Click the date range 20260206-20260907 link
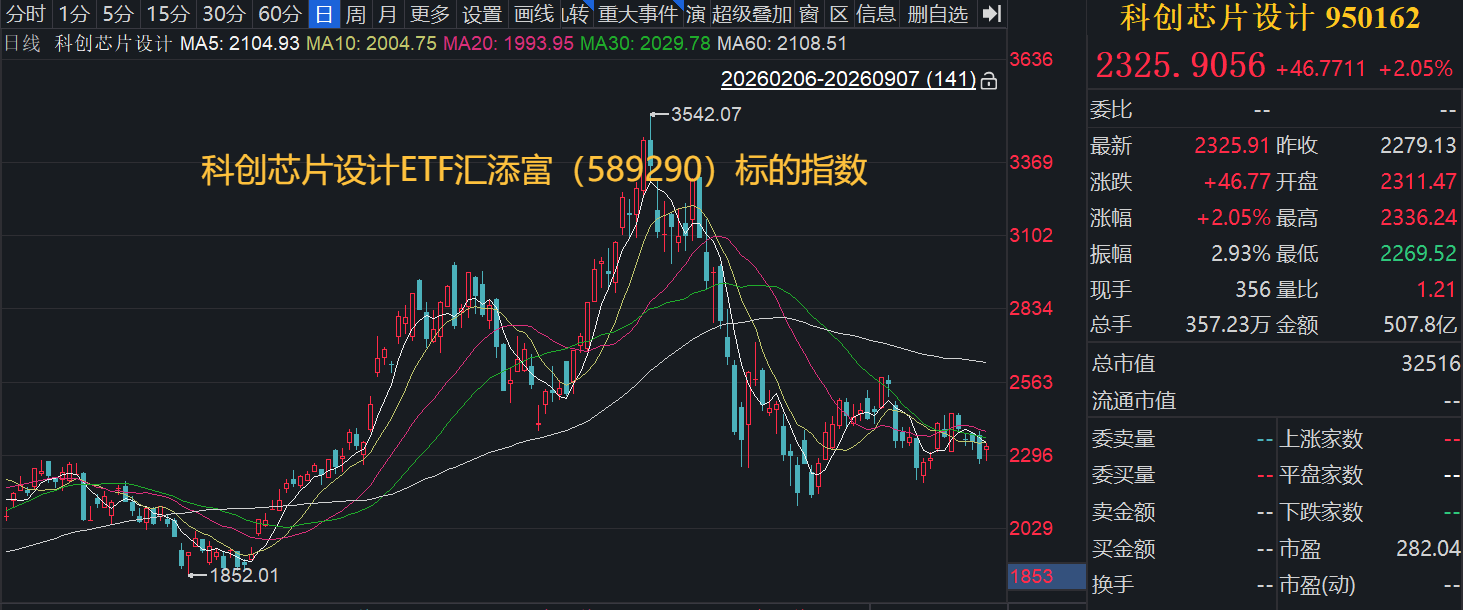Screen dimensions: 1463x610 (848, 79)
